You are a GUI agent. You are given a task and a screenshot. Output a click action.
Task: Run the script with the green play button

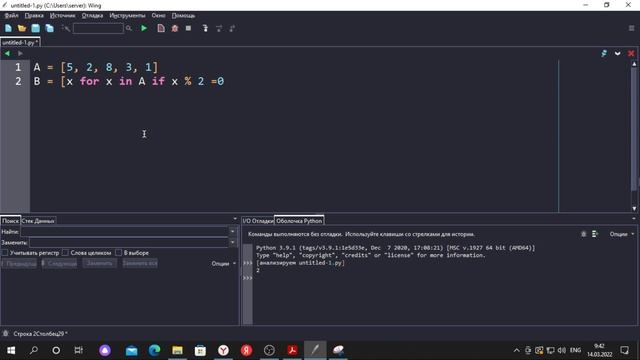(x=144, y=28)
